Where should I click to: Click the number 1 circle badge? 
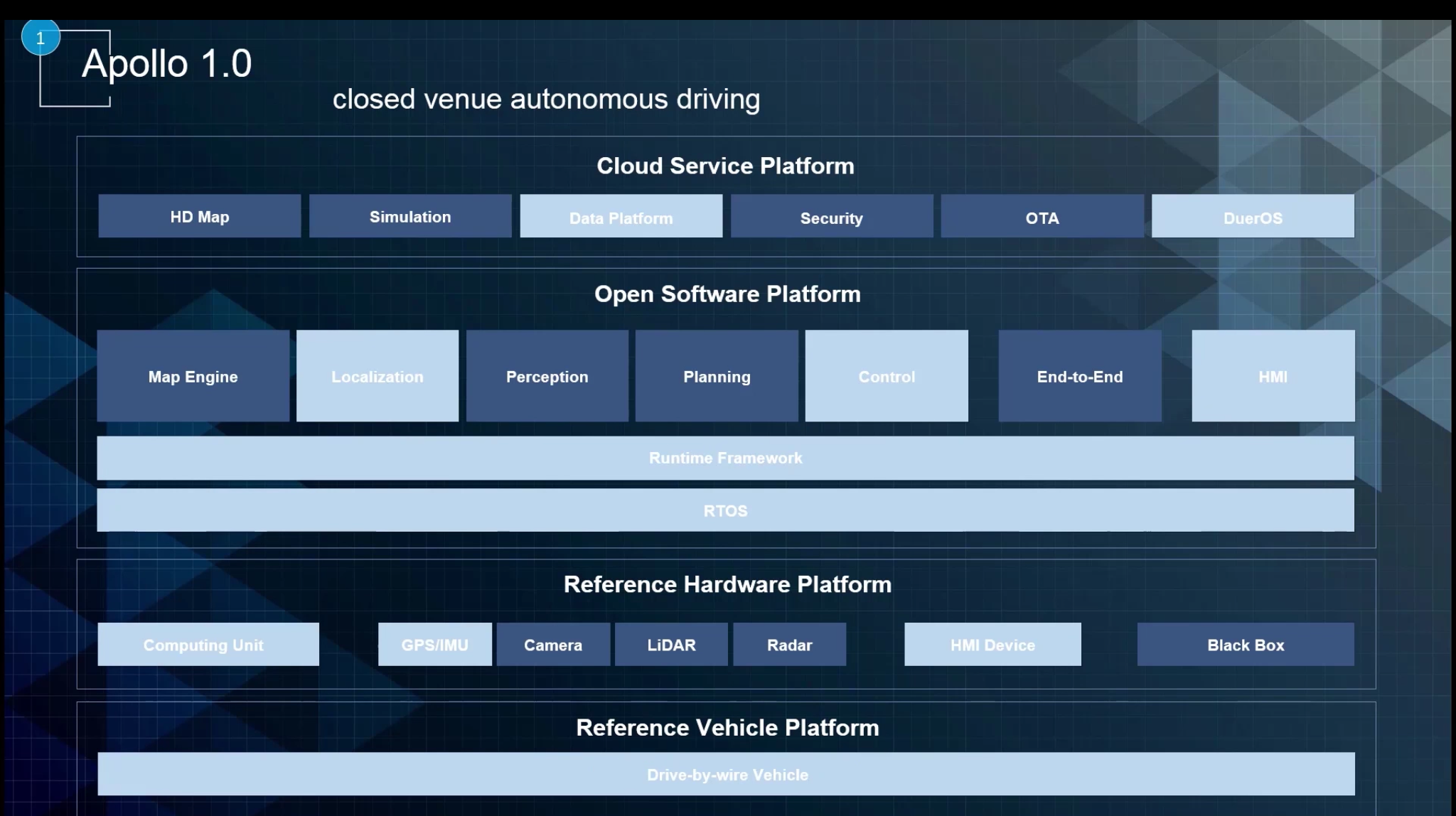point(41,38)
